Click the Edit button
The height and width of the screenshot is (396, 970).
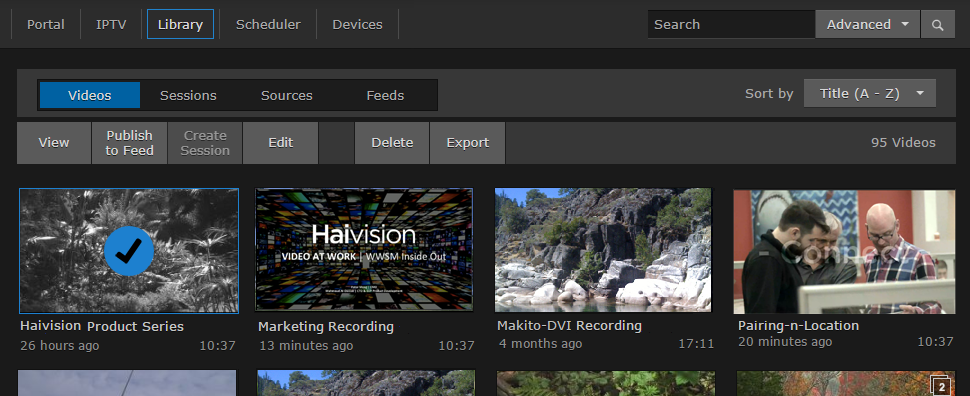[280, 143]
